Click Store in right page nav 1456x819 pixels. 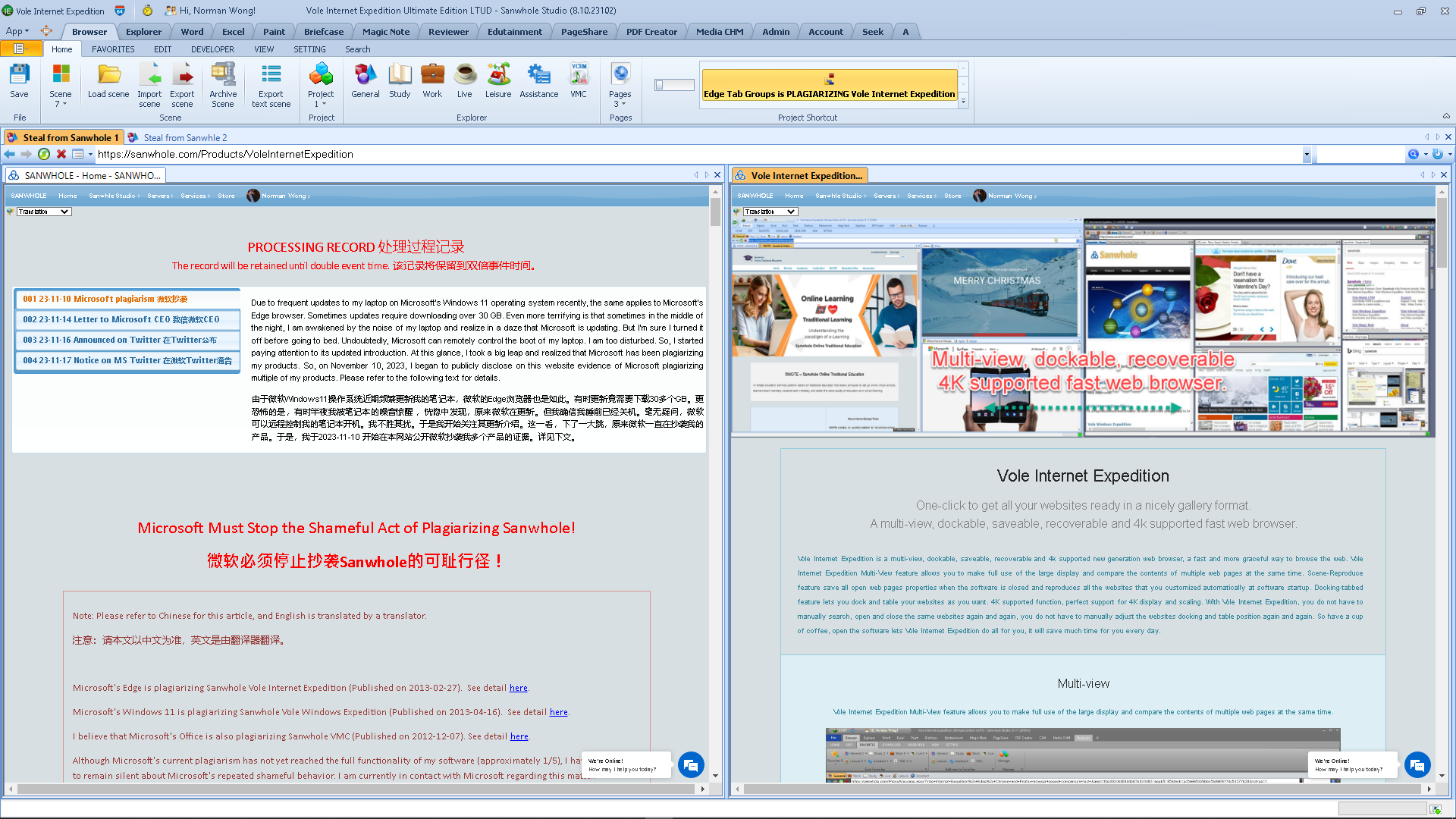click(x=952, y=196)
